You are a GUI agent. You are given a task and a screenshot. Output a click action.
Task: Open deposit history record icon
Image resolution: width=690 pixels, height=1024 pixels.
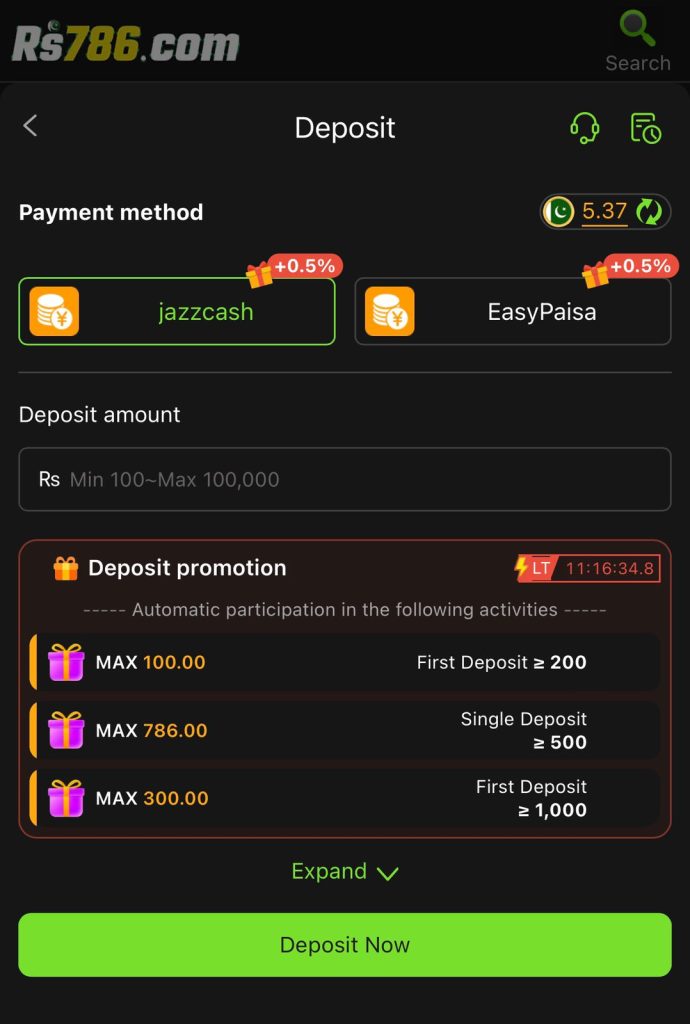[646, 128]
